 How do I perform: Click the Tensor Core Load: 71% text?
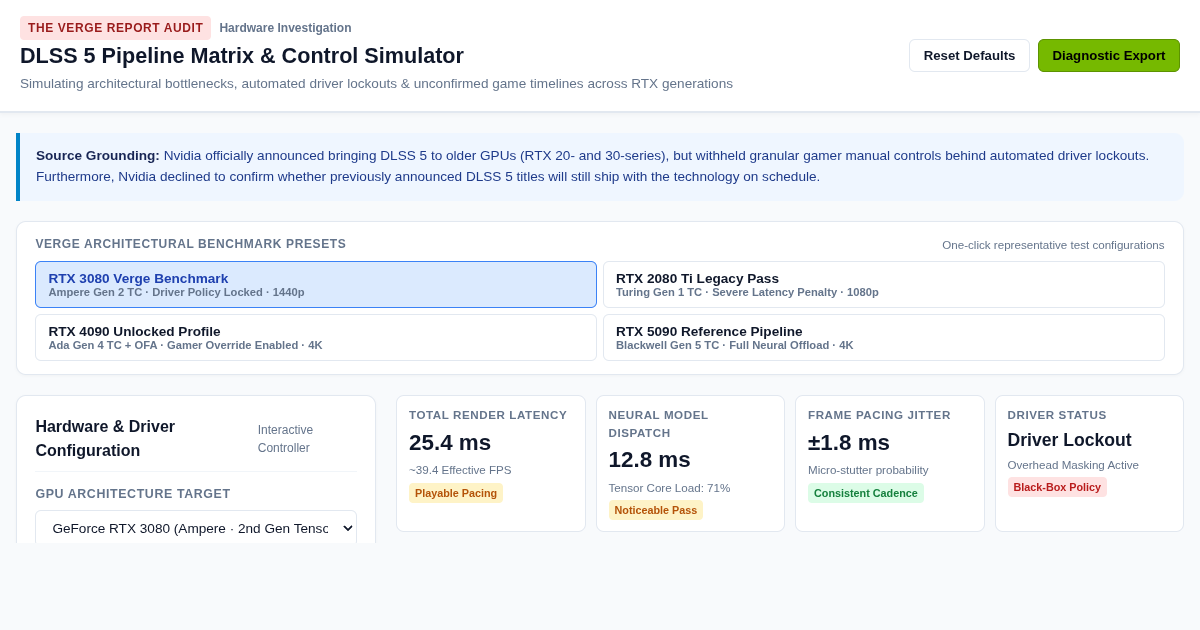pyautogui.click(x=670, y=488)
